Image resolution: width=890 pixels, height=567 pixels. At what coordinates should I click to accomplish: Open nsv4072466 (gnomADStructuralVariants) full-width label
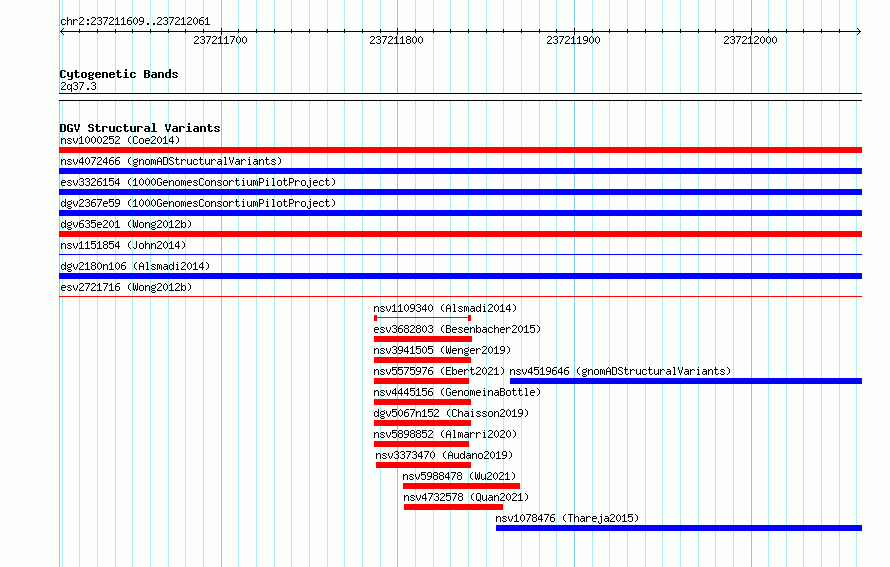171,161
